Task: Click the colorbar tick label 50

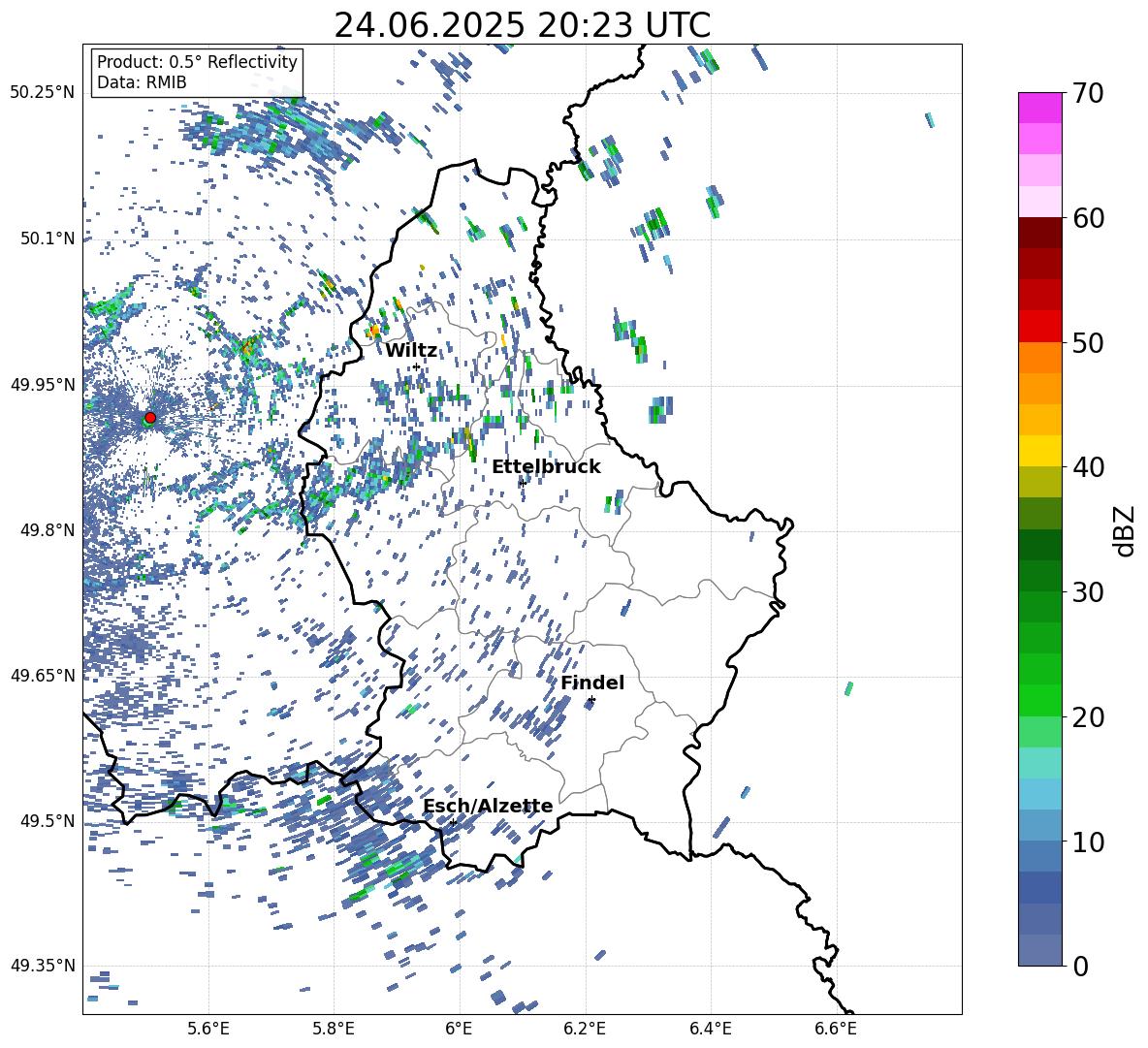Action: (1088, 343)
